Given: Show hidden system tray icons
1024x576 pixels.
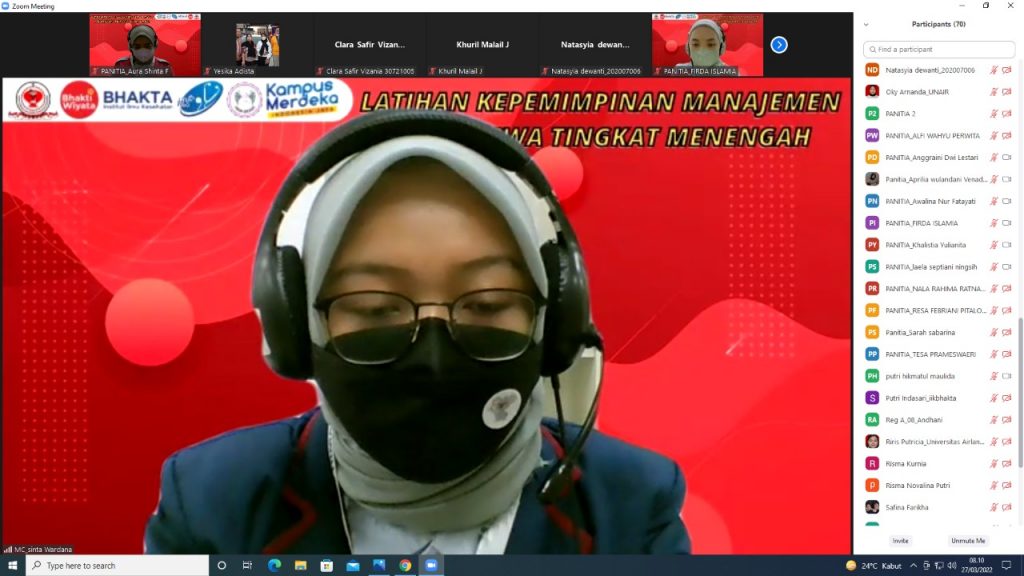Looking at the screenshot, I should pos(913,566).
